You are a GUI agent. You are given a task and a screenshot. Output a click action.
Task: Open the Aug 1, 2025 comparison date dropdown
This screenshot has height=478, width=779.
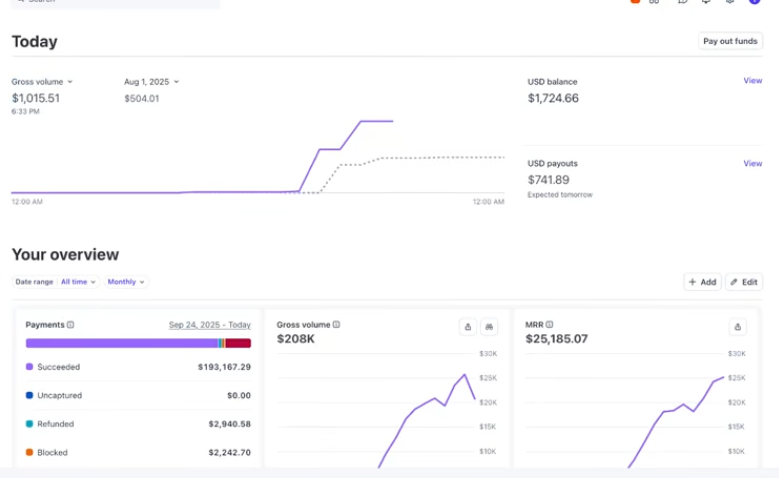coord(152,81)
